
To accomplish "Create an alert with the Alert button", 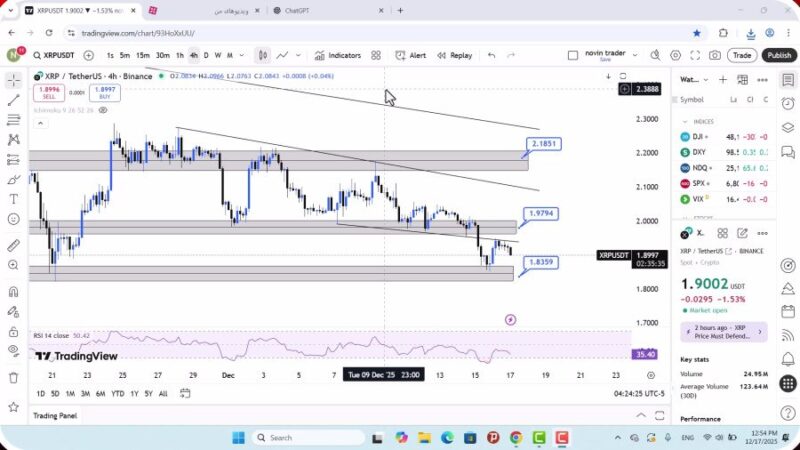I will point(410,56).
